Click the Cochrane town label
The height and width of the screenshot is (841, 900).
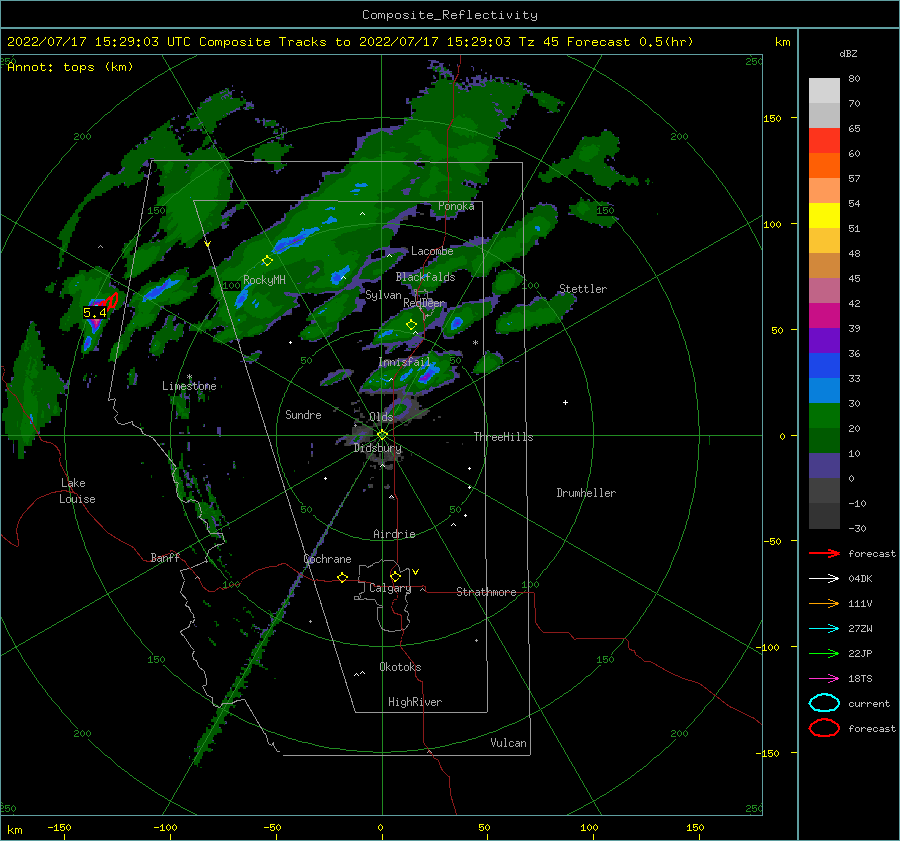327,559
